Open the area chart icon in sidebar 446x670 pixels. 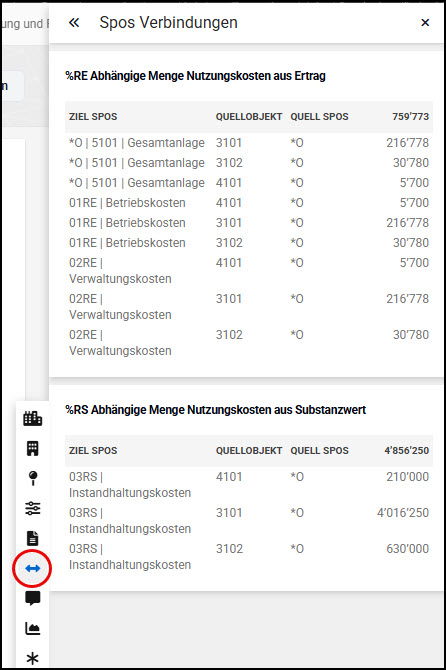[32, 628]
